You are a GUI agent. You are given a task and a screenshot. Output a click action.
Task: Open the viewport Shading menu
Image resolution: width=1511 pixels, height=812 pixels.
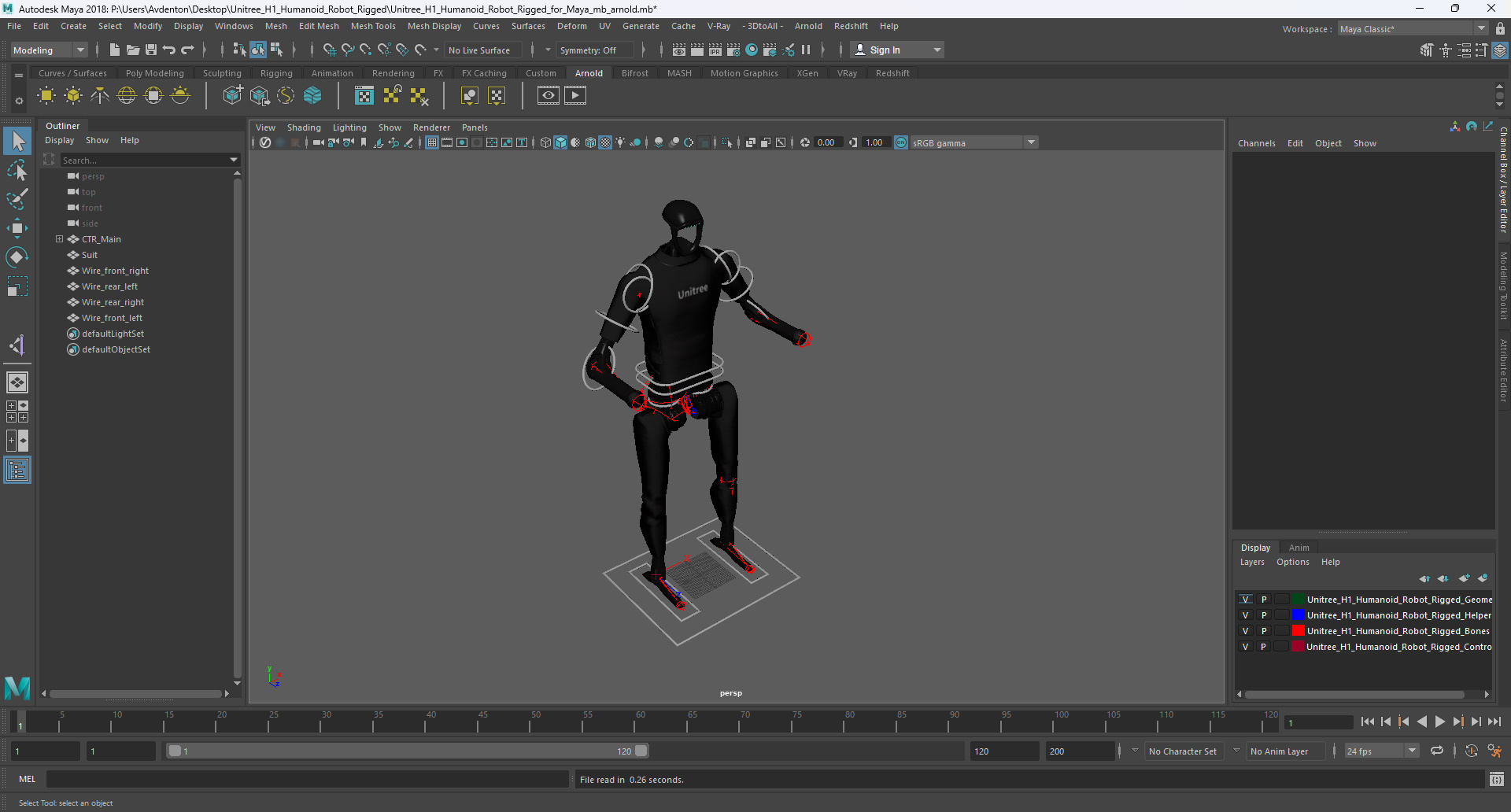pos(304,127)
